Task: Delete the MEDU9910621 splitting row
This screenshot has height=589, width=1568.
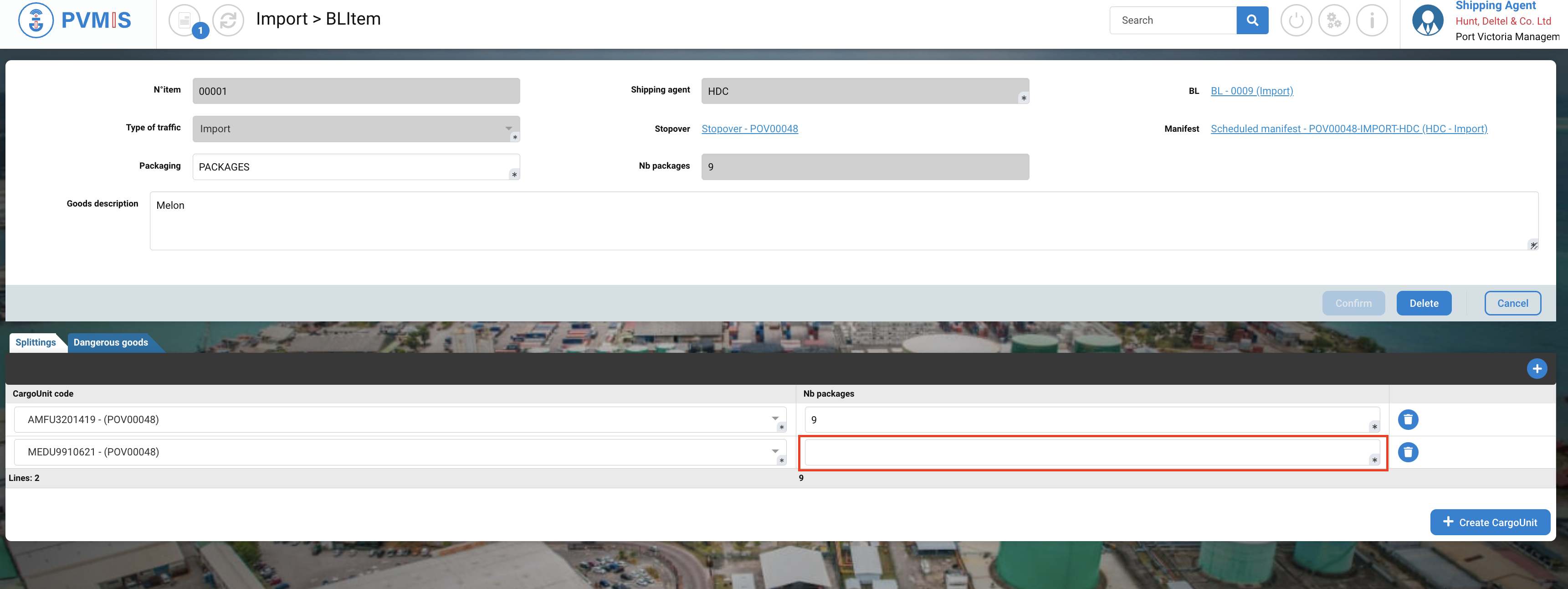Action: pyautogui.click(x=1408, y=452)
